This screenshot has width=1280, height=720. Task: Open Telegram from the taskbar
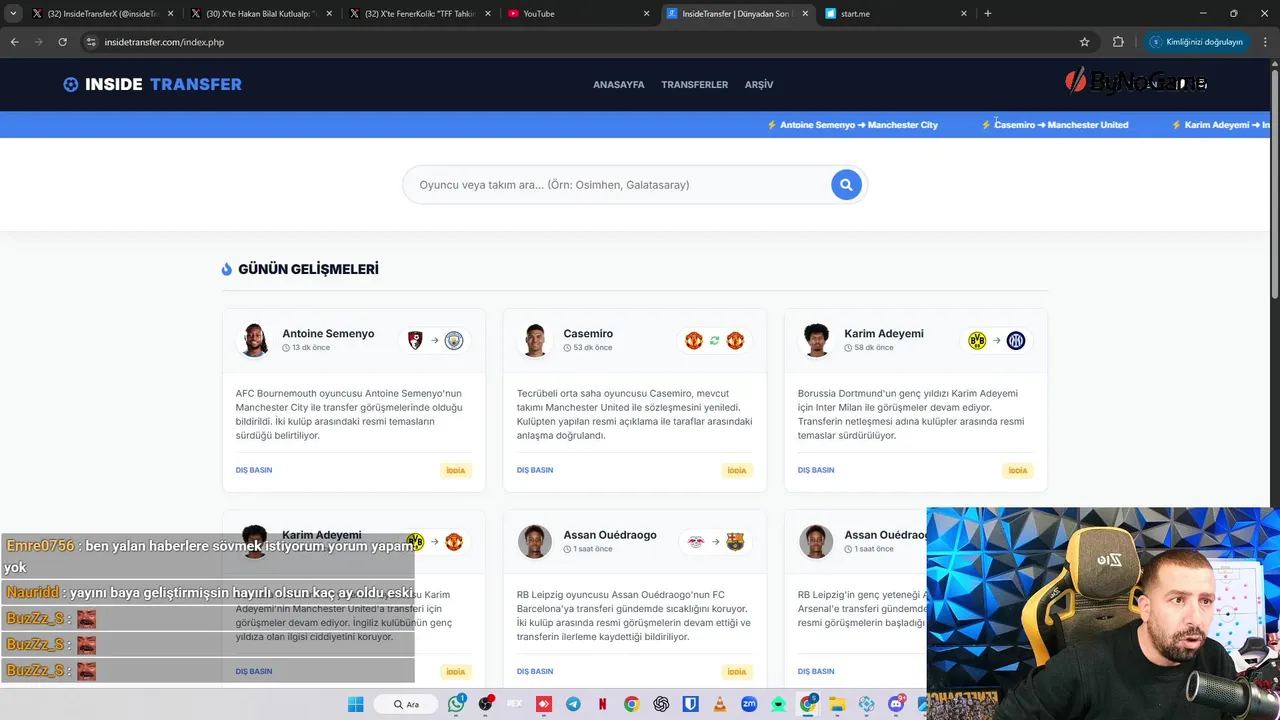[x=573, y=704]
